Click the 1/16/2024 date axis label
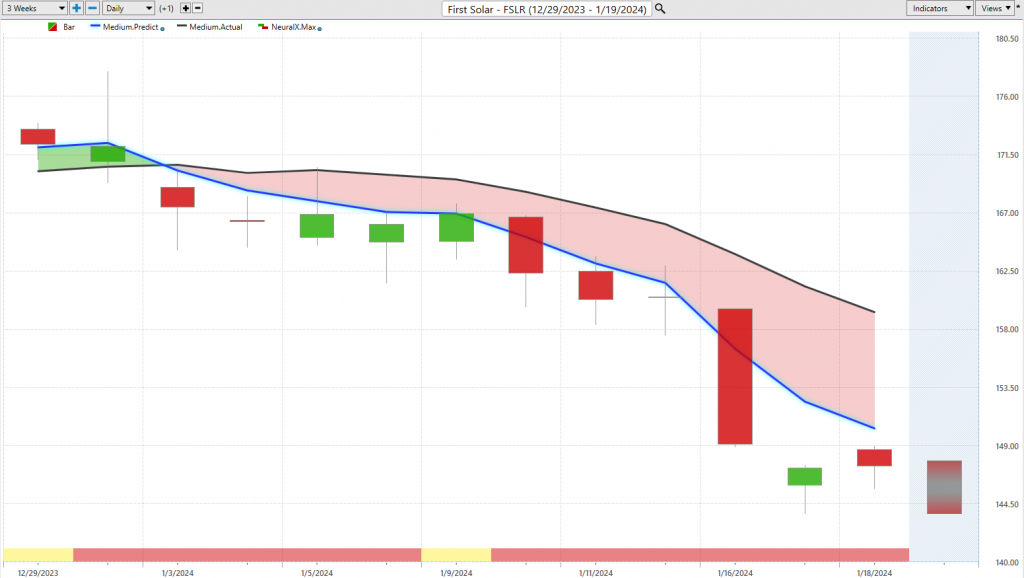Viewport: 1024px width, 578px height. [x=735, y=573]
